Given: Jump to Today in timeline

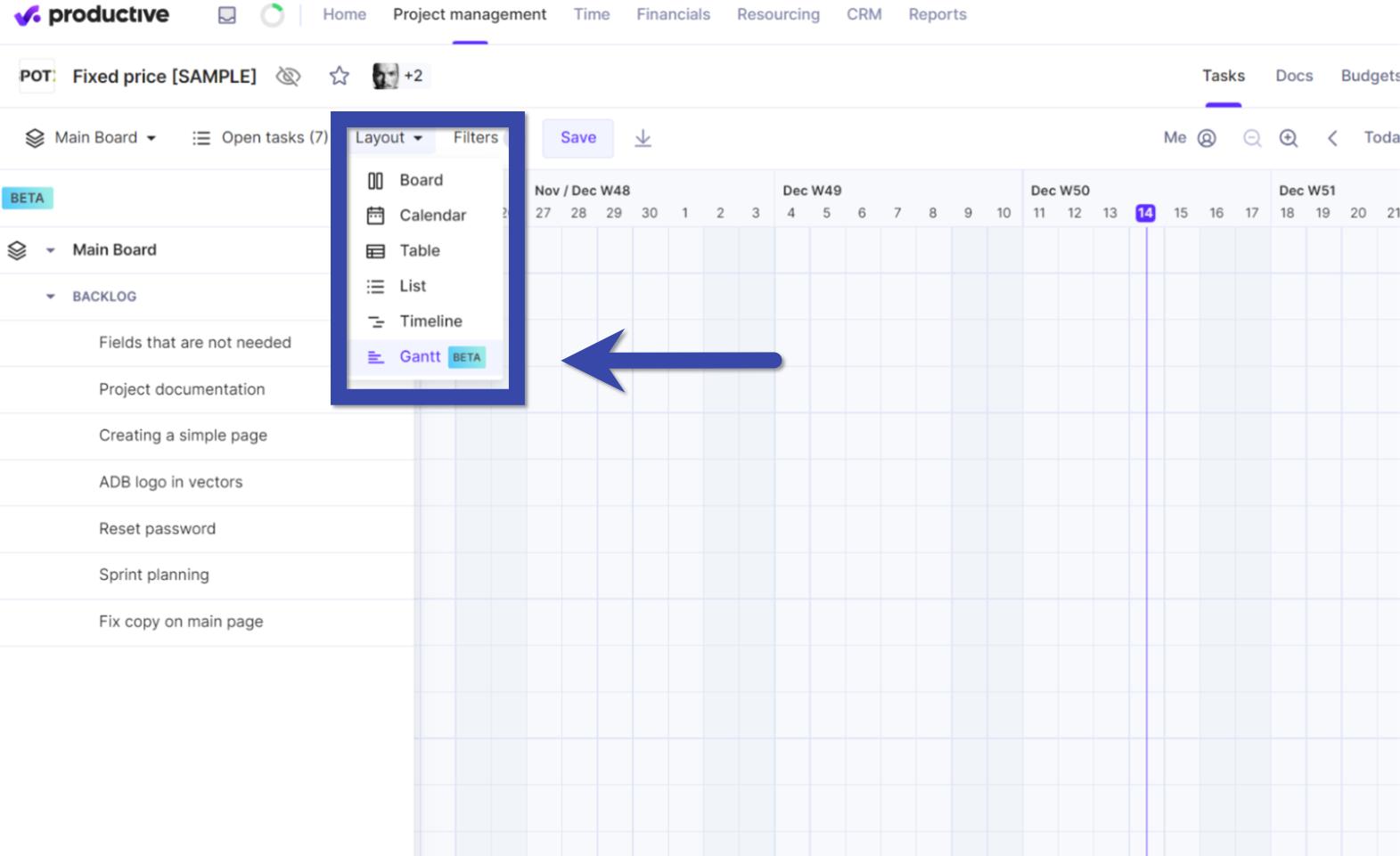Looking at the screenshot, I should coord(1381,138).
